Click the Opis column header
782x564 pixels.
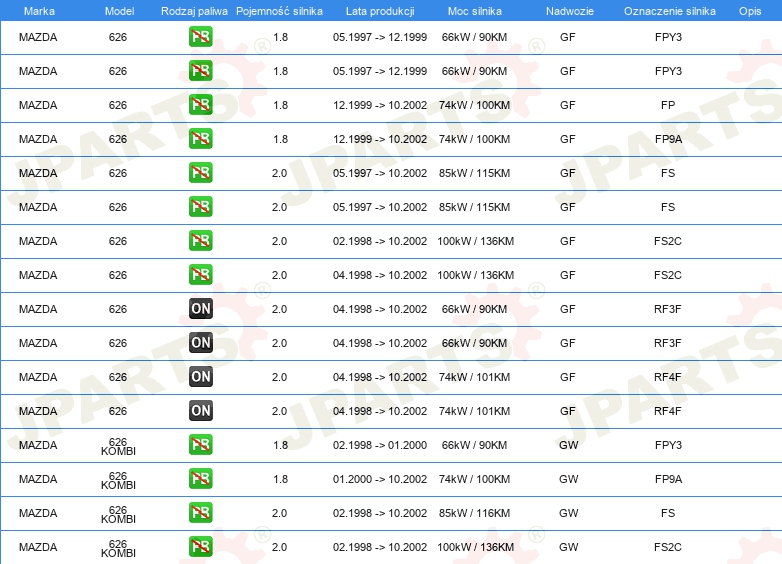tap(750, 11)
